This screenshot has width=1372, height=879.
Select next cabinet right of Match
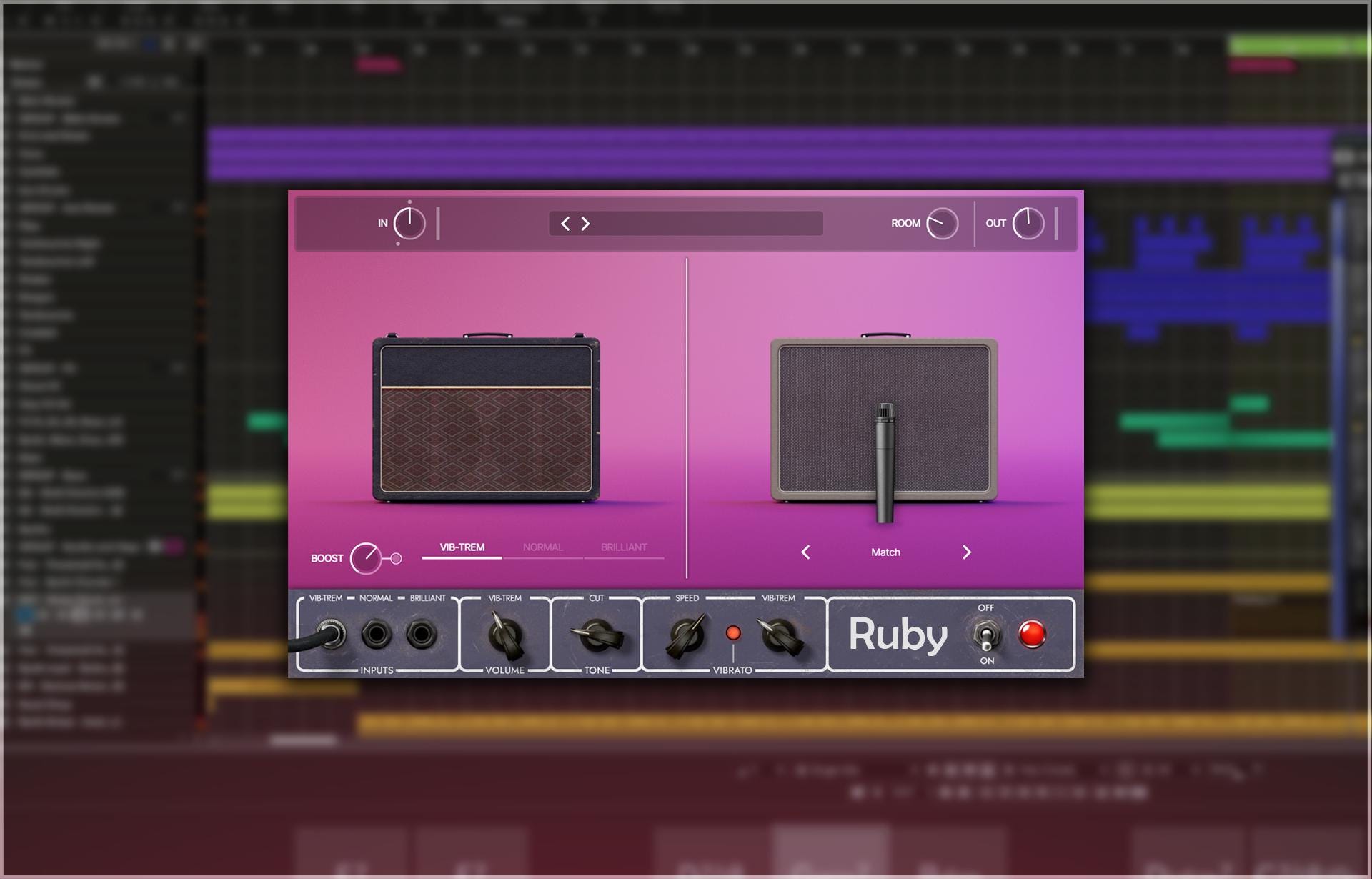[x=967, y=552]
